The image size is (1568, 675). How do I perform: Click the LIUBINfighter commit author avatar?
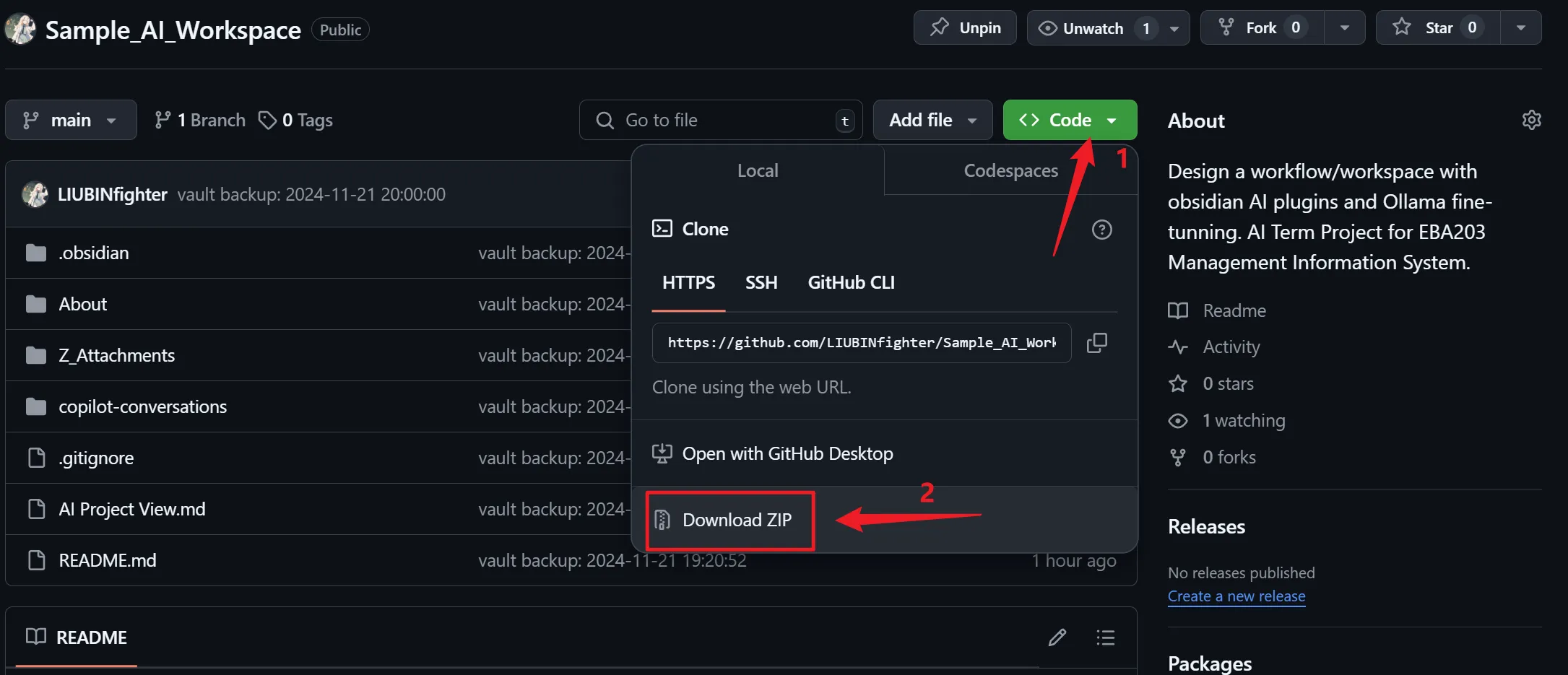coord(35,194)
